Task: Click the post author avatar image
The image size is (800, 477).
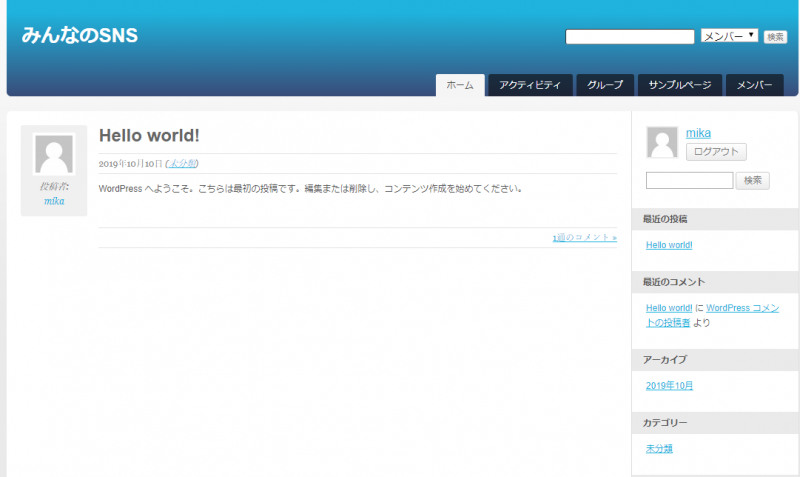Action: (x=54, y=155)
